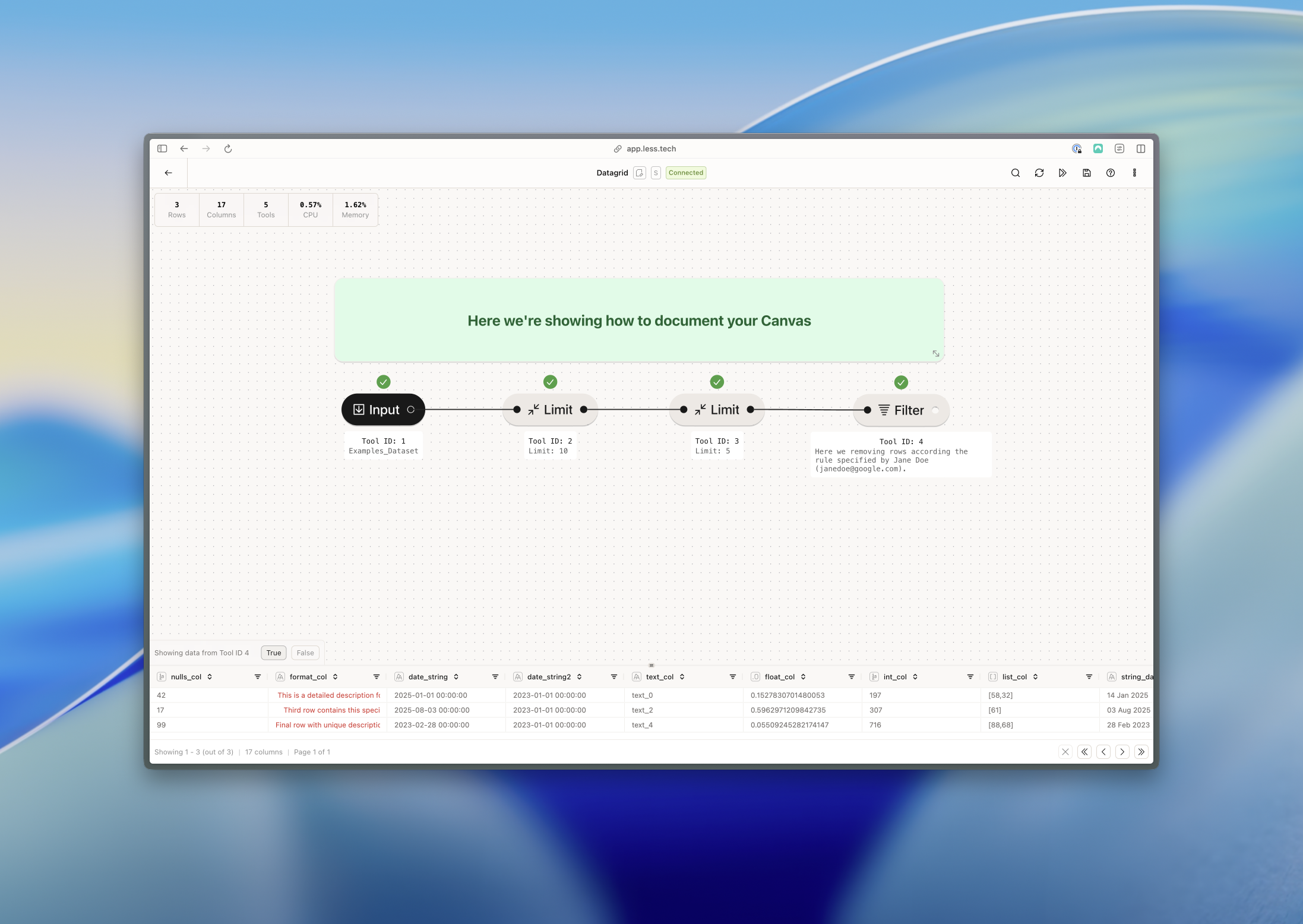The image size is (1303, 924).
Task: Save the canvas with the floppy disk icon
Action: tap(1087, 173)
